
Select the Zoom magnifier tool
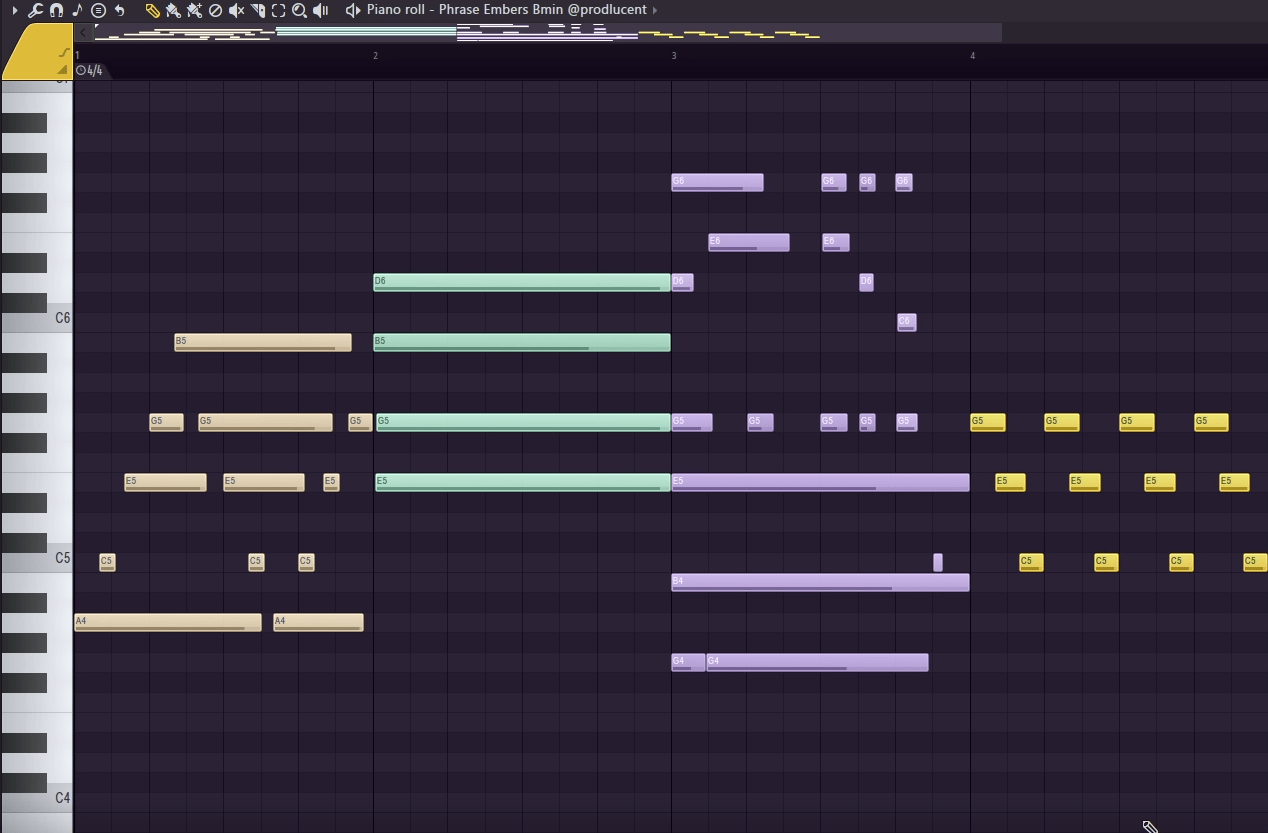point(299,10)
